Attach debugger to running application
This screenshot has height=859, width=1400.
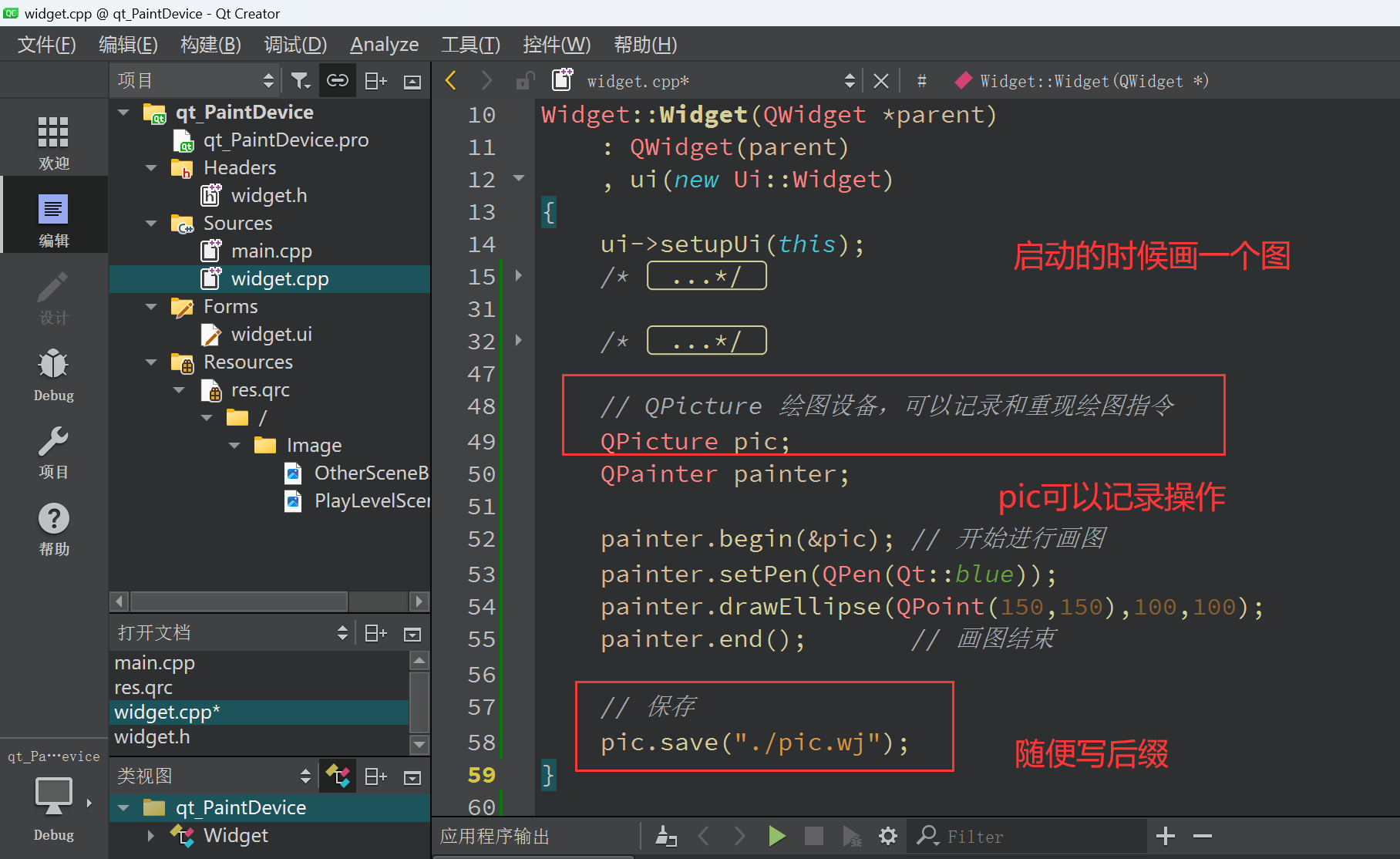851,836
